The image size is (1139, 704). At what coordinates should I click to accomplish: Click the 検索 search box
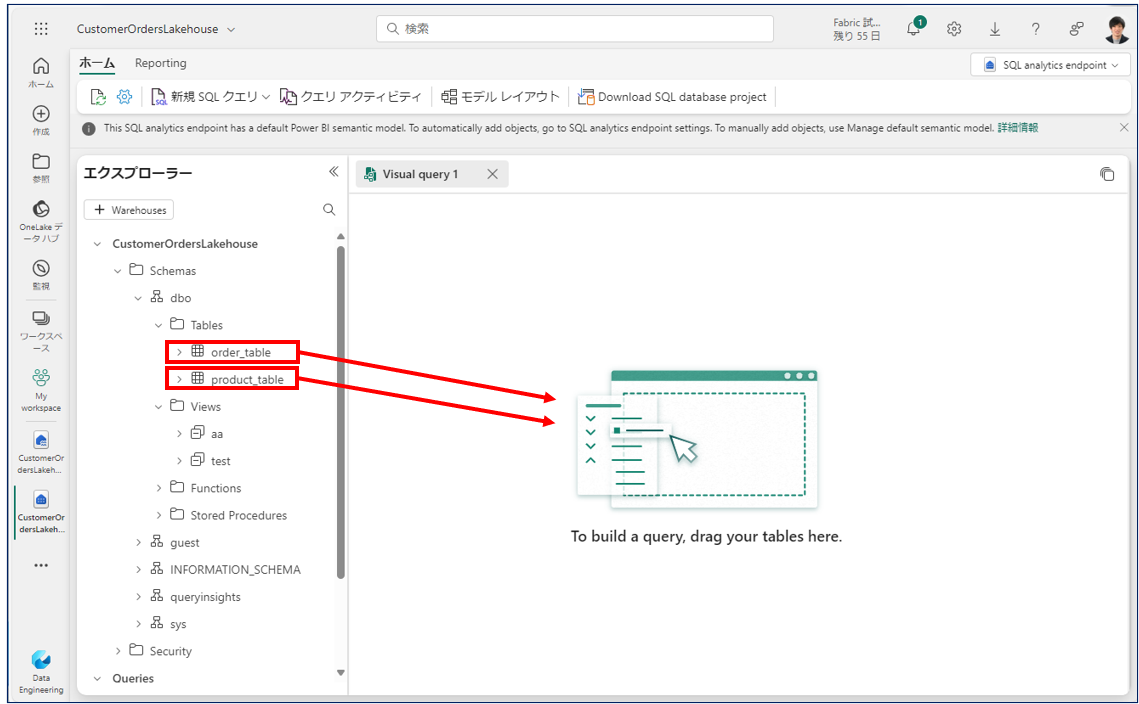click(575, 29)
